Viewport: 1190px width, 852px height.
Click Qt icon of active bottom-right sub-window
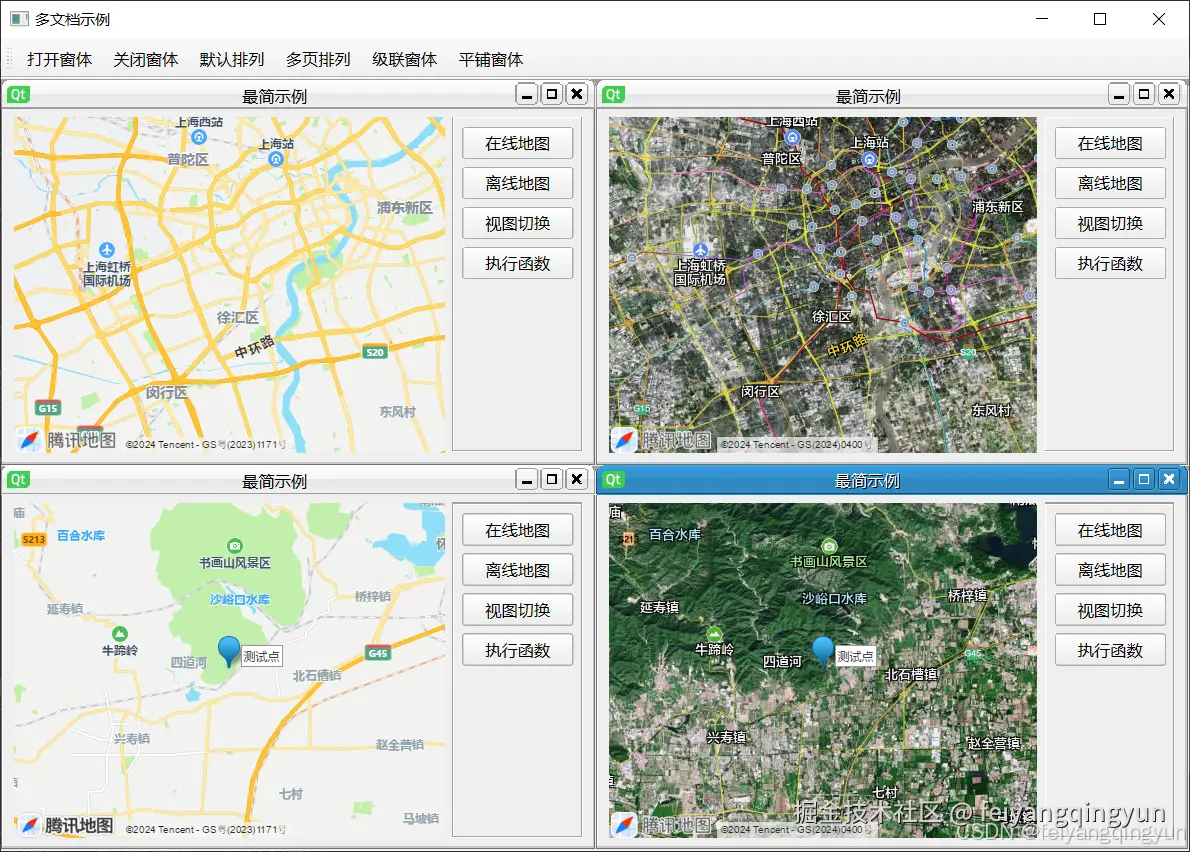pos(613,479)
